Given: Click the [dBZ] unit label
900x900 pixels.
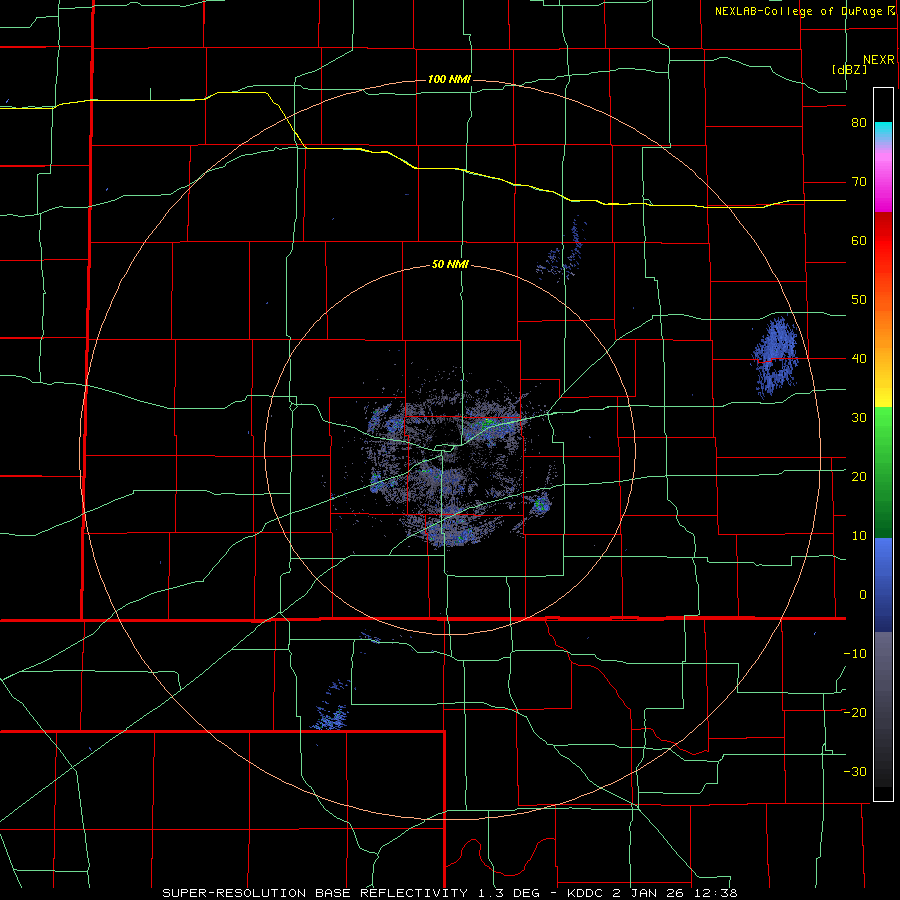Looking at the screenshot, I should pyautogui.click(x=849, y=69).
